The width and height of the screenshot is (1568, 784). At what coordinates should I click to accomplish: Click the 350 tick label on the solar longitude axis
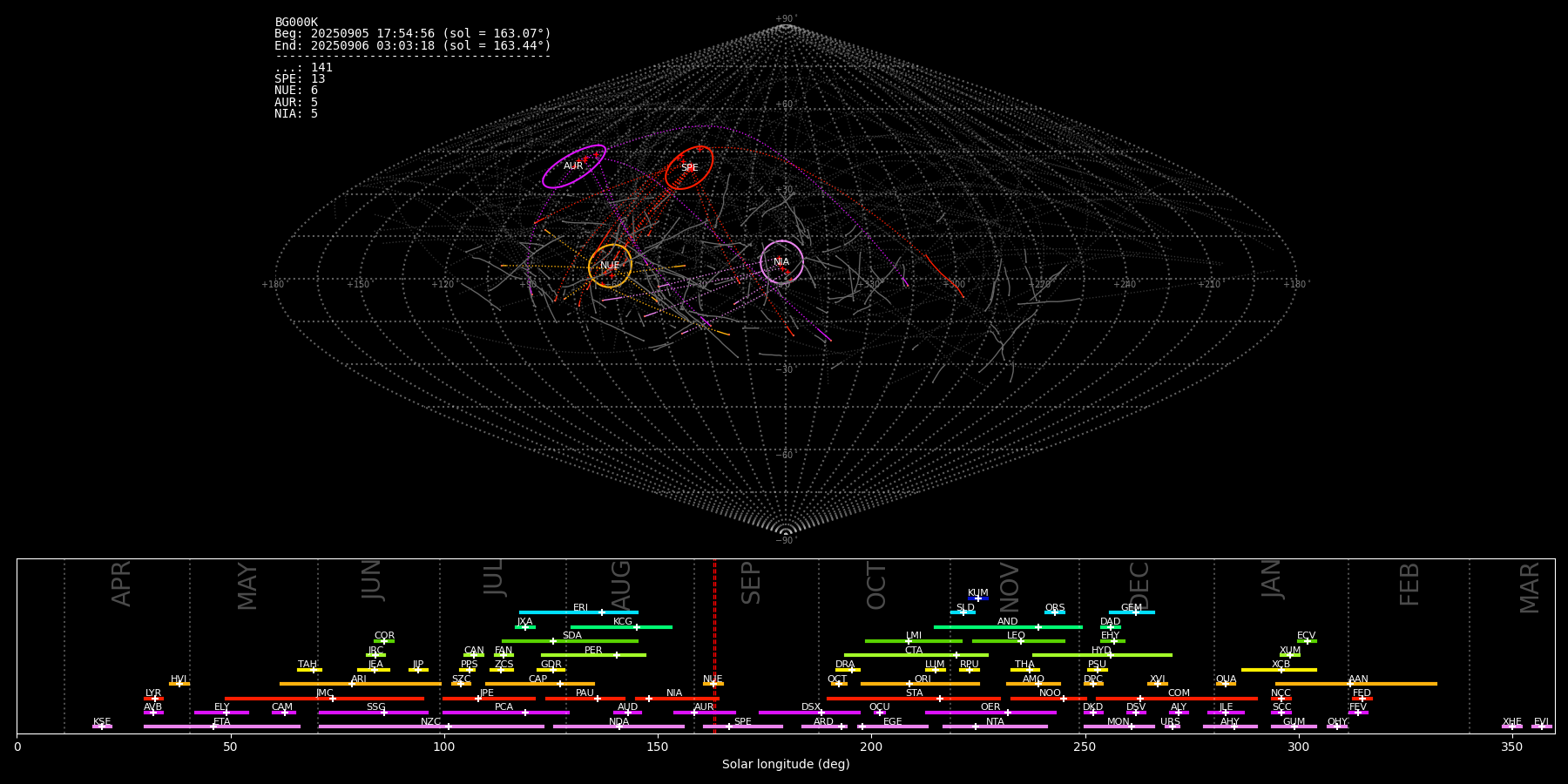pos(1511,747)
